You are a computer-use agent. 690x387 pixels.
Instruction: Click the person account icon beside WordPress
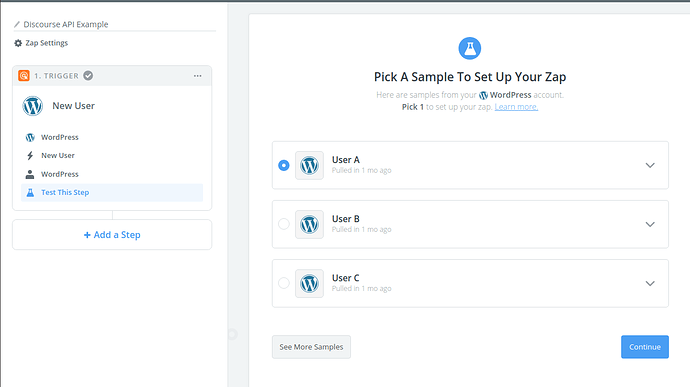[x=29, y=174]
